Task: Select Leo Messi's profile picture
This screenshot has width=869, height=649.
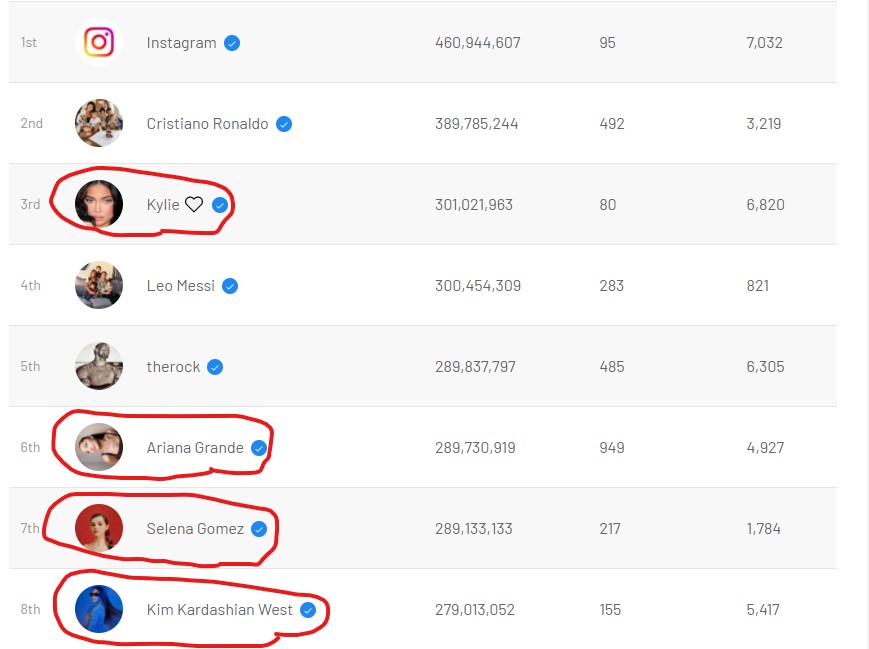Action: 99,286
